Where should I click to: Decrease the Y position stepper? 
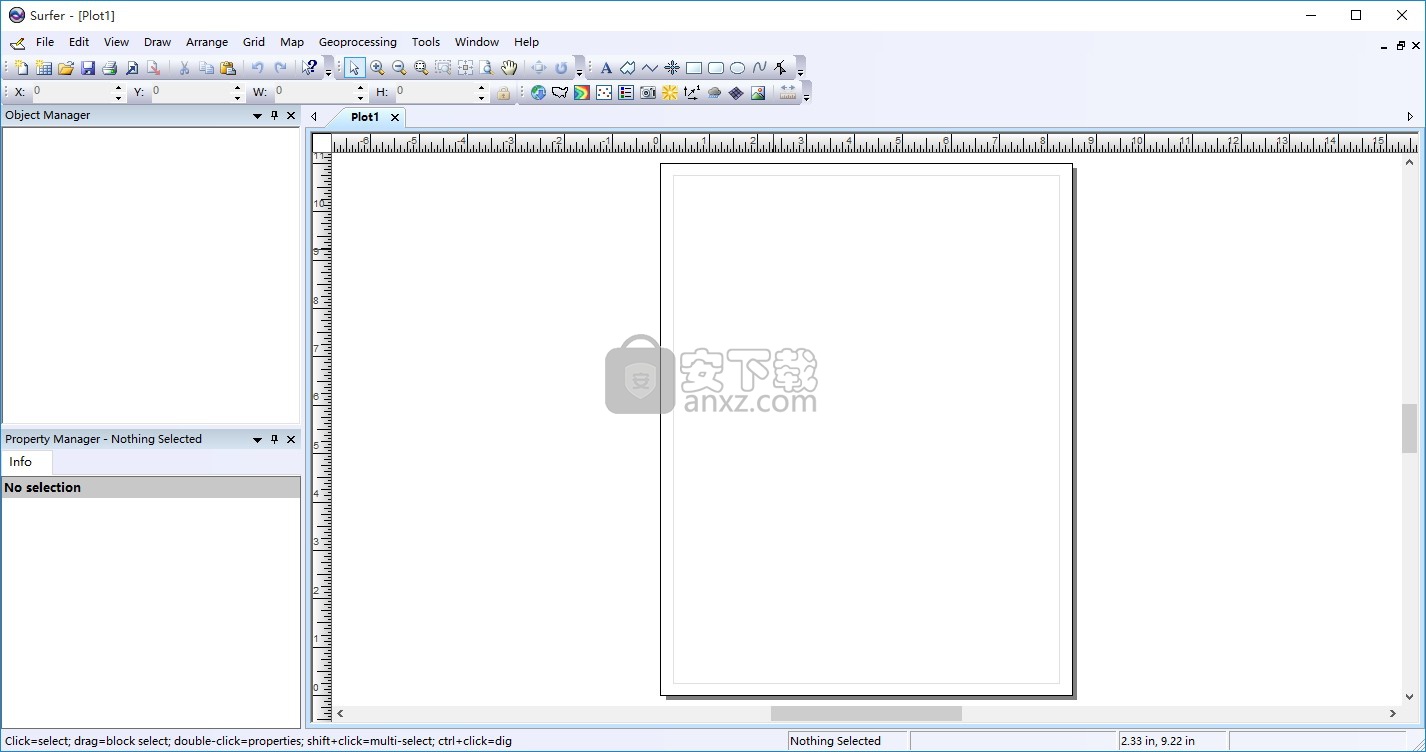(238, 97)
